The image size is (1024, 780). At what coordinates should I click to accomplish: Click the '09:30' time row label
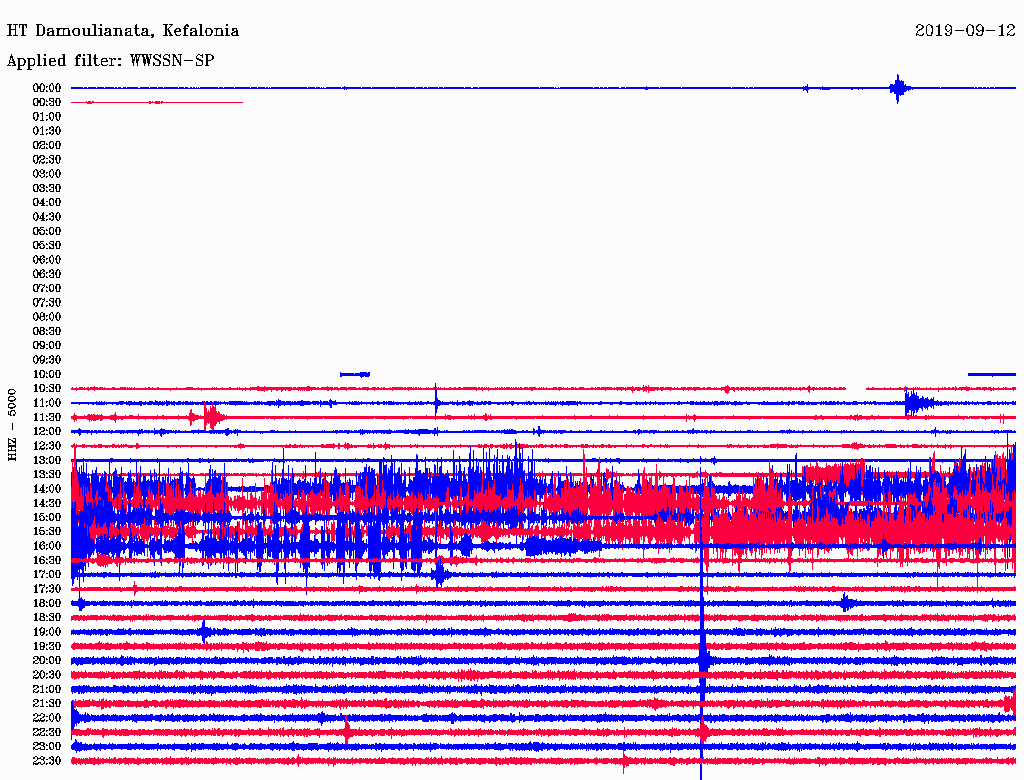click(47, 360)
